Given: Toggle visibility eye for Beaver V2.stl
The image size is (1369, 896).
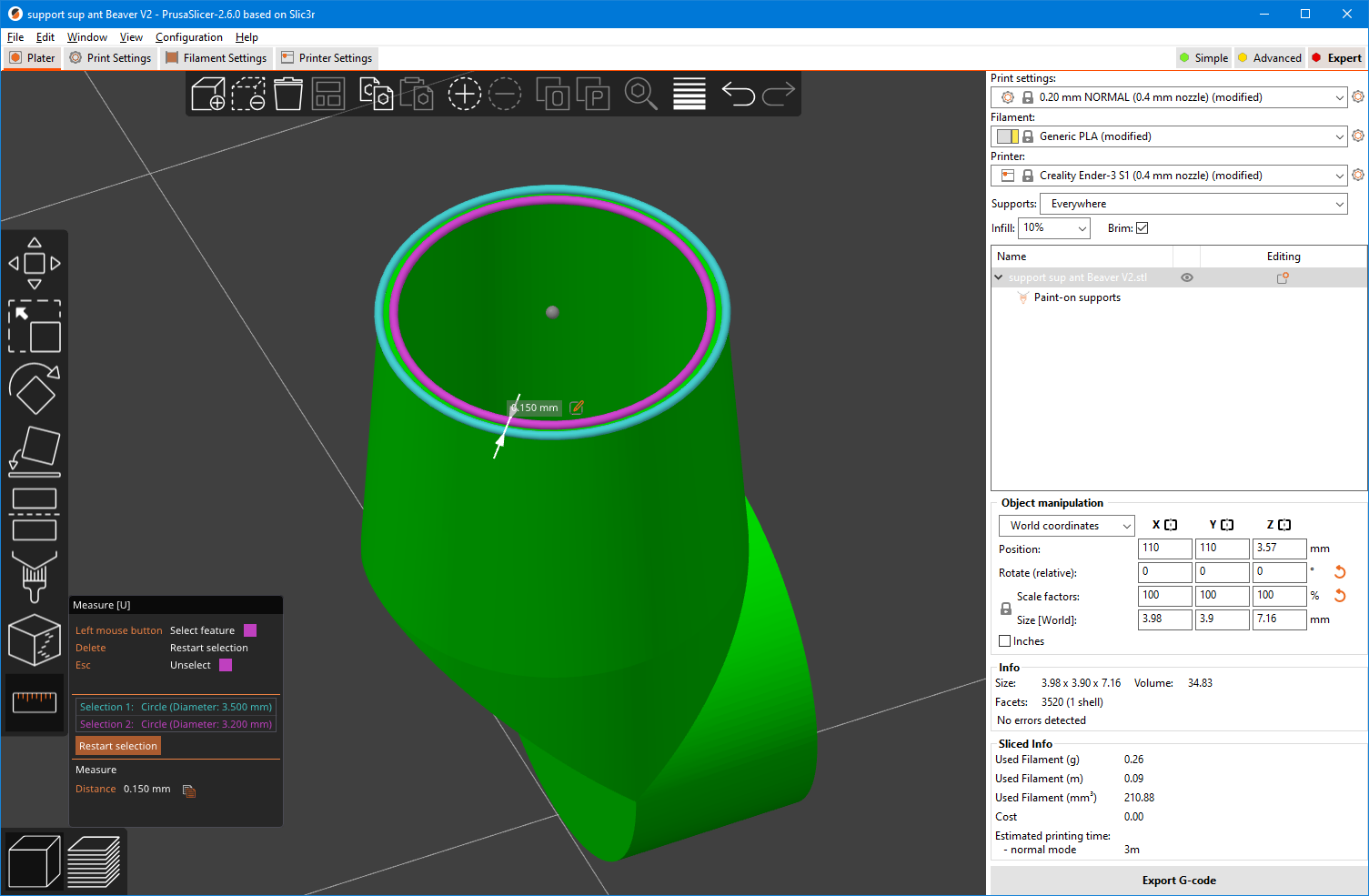Looking at the screenshot, I should (x=1187, y=277).
